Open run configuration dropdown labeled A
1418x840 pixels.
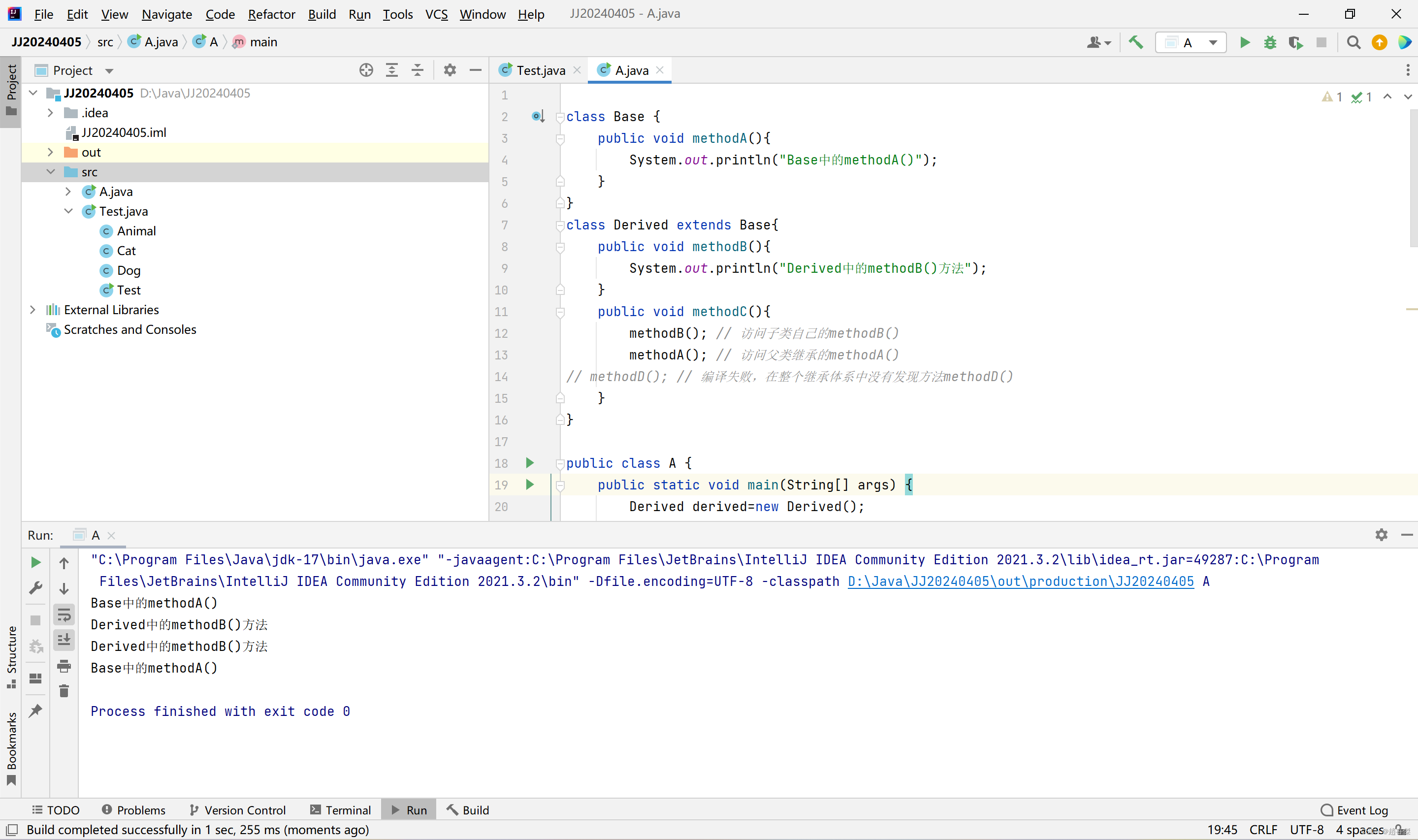(x=1191, y=42)
